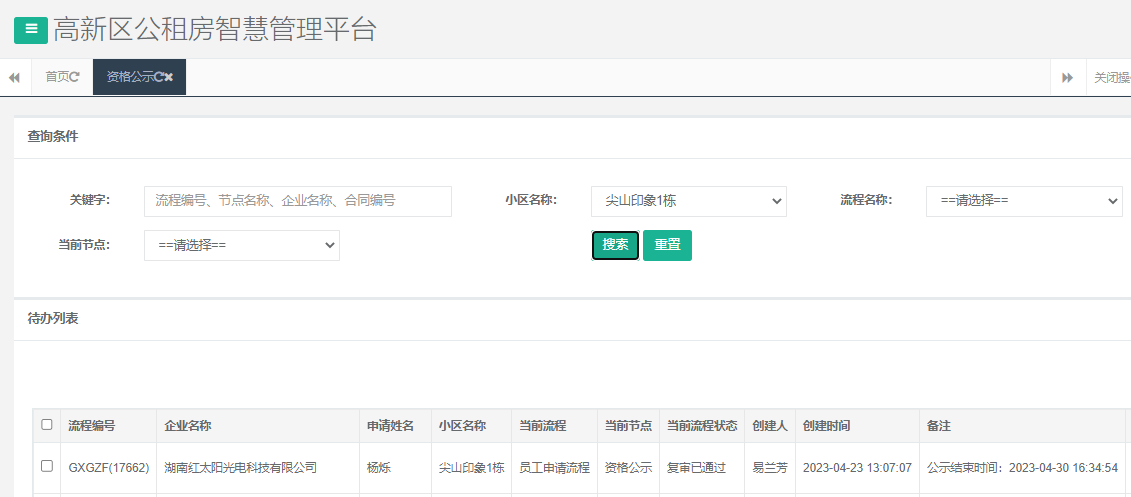Tick the checkbox for row GXGZF(17662)
The height and width of the screenshot is (497, 1131).
pyautogui.click(x=47, y=466)
